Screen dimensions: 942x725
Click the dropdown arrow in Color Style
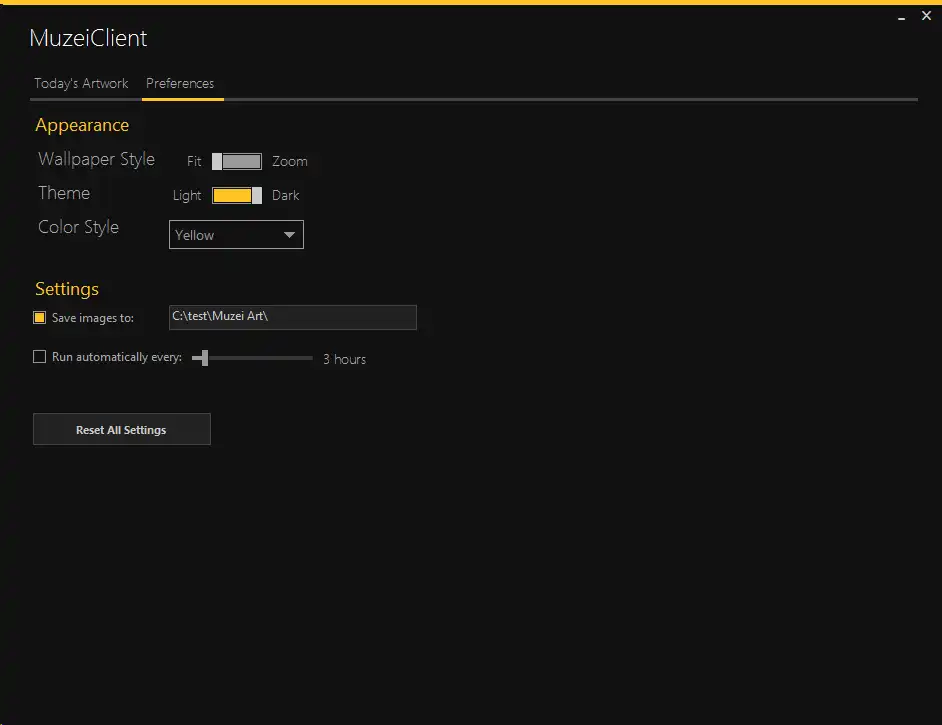pyautogui.click(x=289, y=235)
